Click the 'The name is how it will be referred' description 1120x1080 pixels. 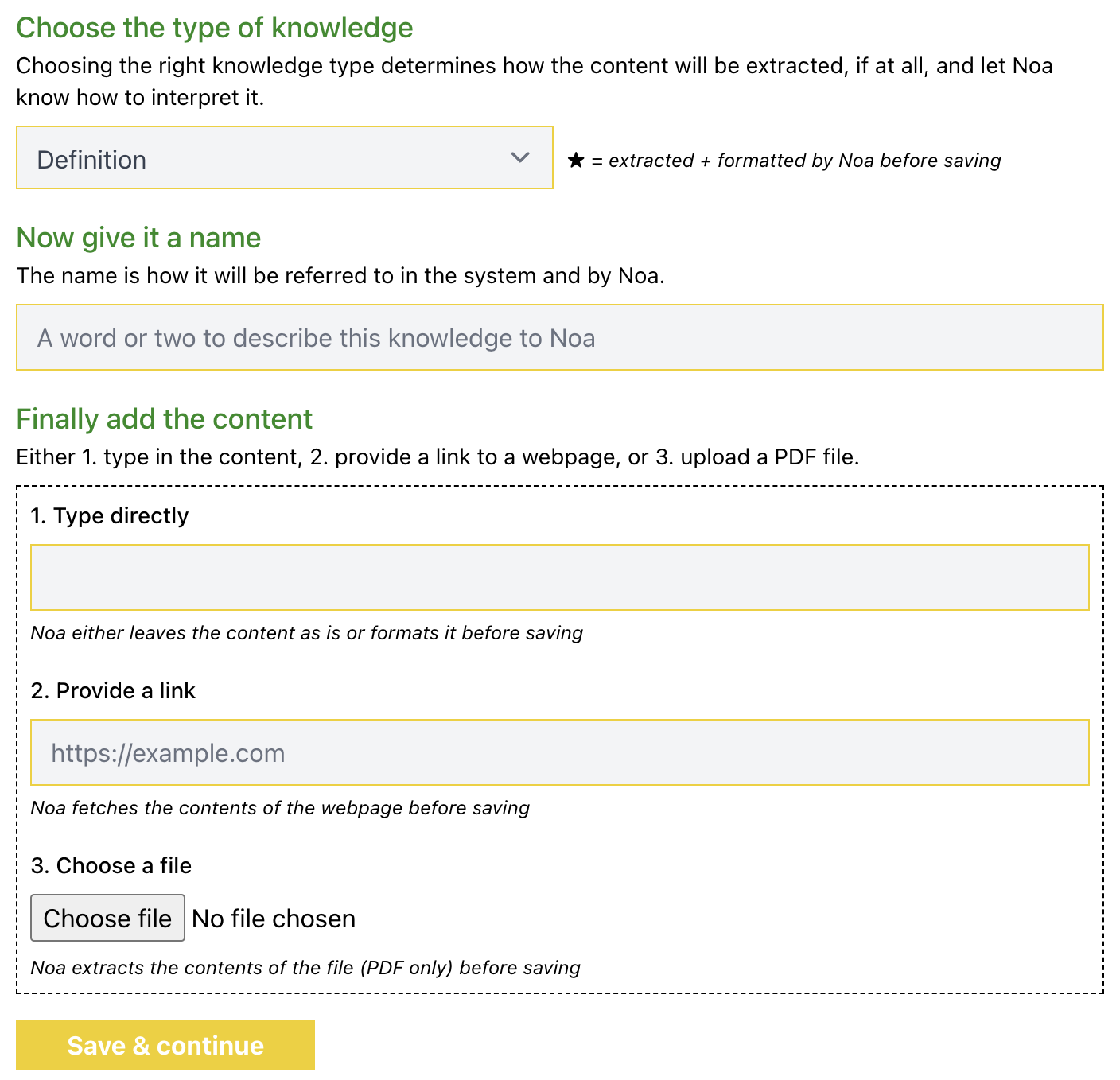pos(340,276)
